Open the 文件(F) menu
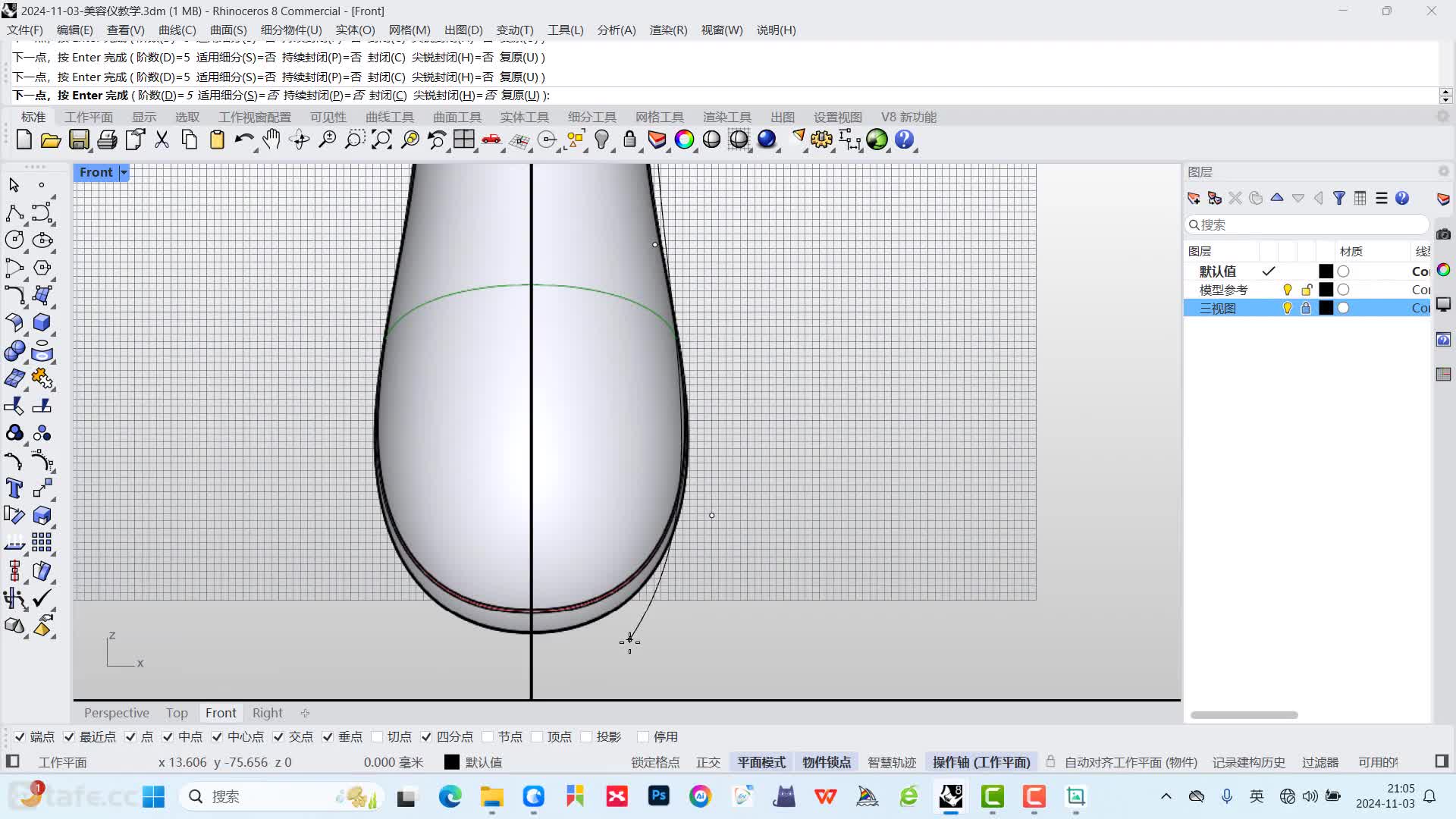This screenshot has width=1456, height=819. pyautogui.click(x=25, y=30)
